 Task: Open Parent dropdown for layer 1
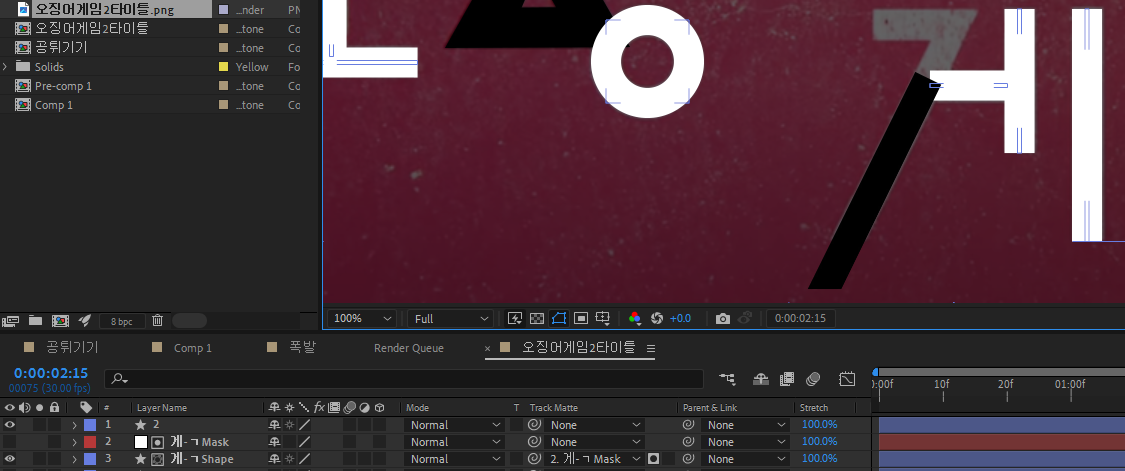tap(747, 425)
